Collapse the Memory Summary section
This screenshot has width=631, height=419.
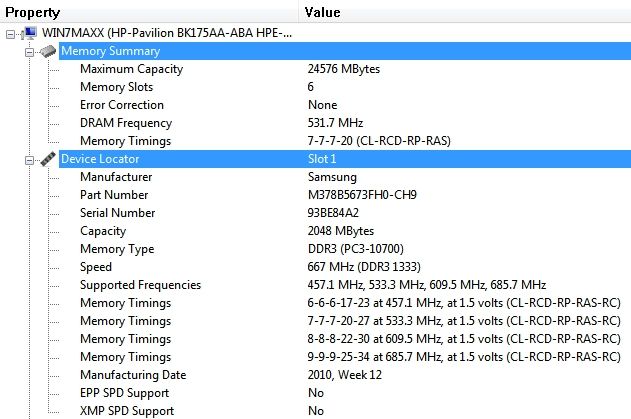[x=29, y=52]
